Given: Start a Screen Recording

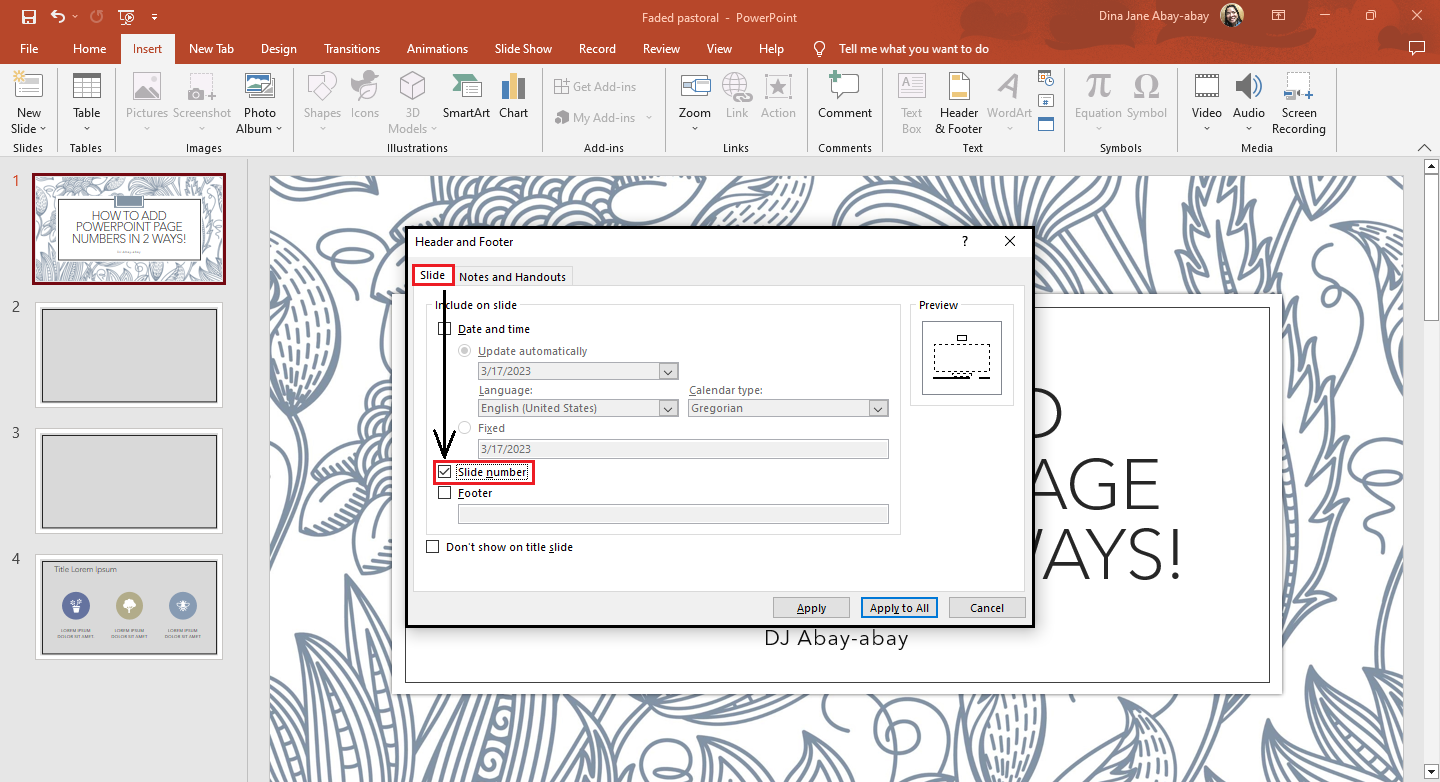Looking at the screenshot, I should click(x=1298, y=100).
